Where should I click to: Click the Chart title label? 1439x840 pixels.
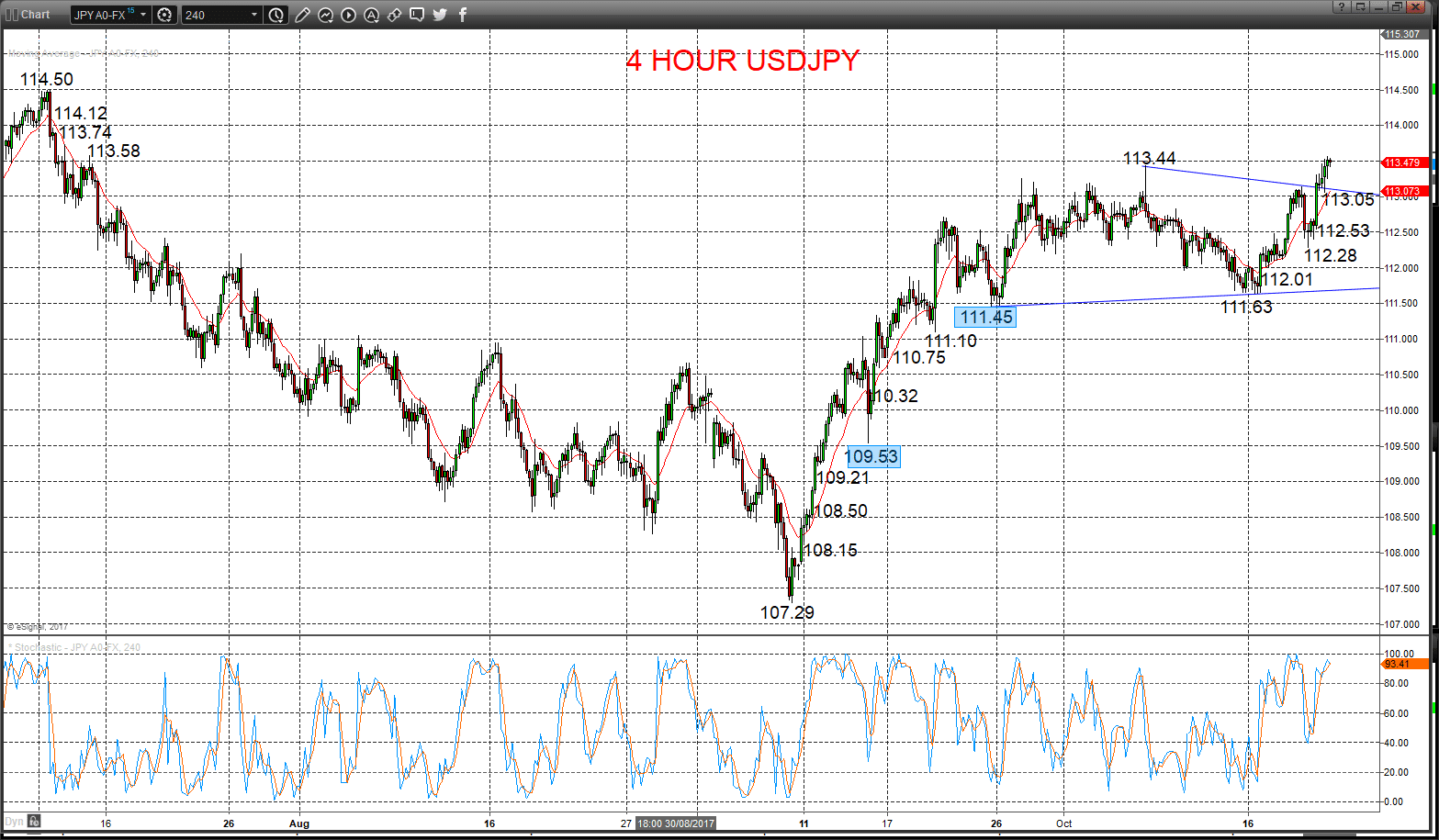pos(35,15)
